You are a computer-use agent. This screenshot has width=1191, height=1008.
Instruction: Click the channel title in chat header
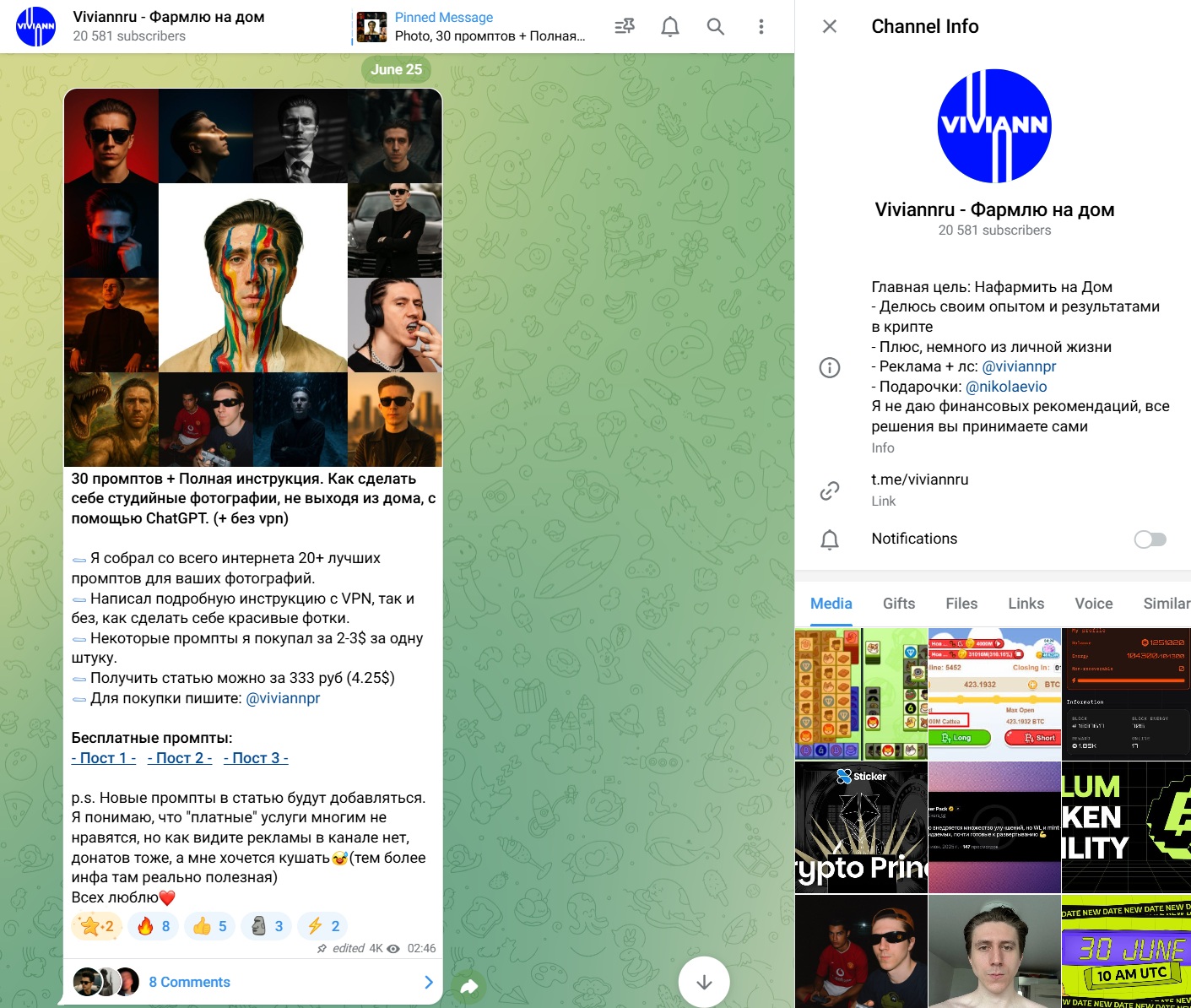click(x=169, y=17)
